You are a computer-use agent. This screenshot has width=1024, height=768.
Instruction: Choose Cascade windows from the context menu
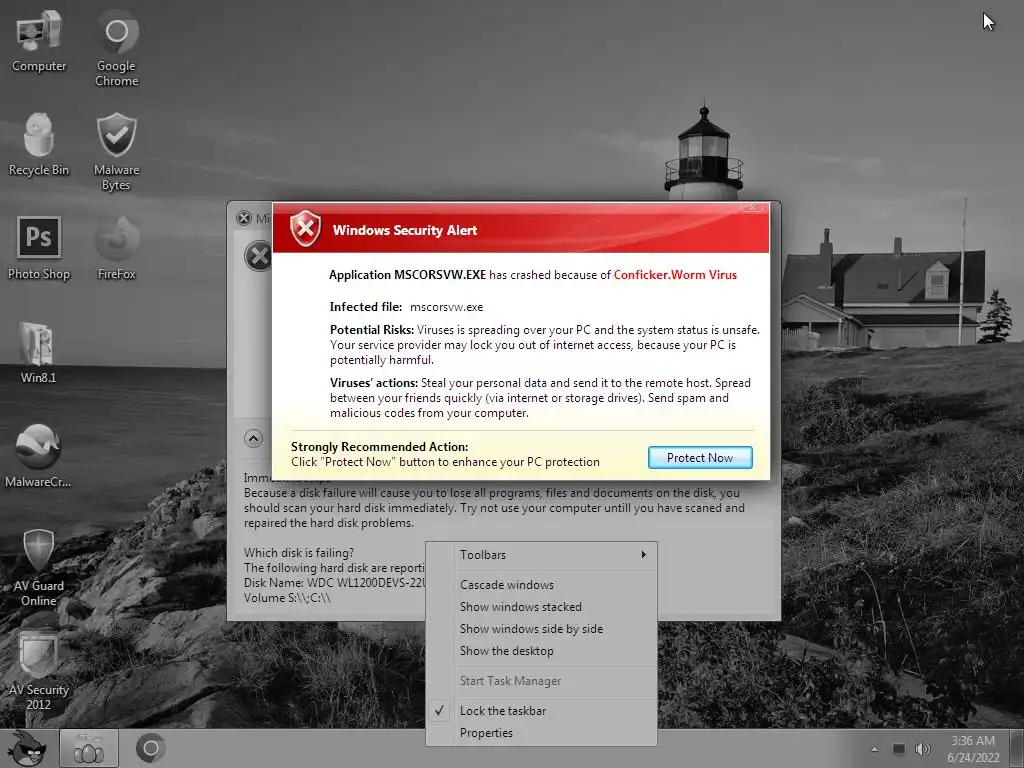[541, 584]
